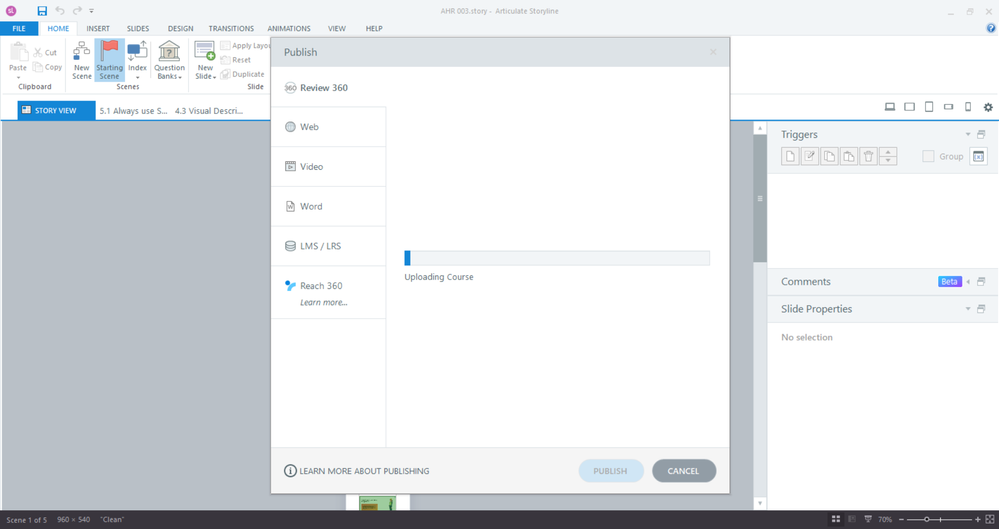
Task: Click the Duplicate slide option
Action: tap(242, 75)
